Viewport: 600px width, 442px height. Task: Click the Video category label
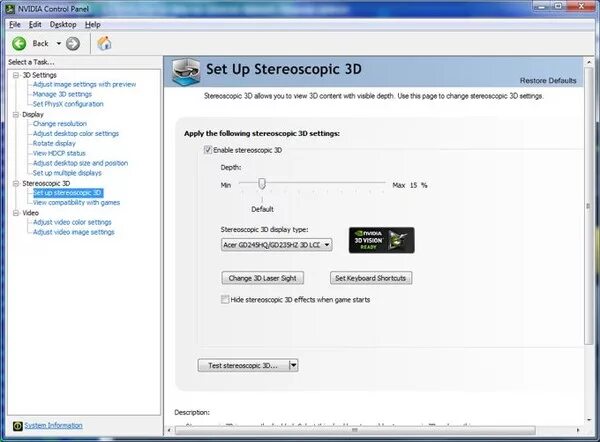[x=31, y=213]
